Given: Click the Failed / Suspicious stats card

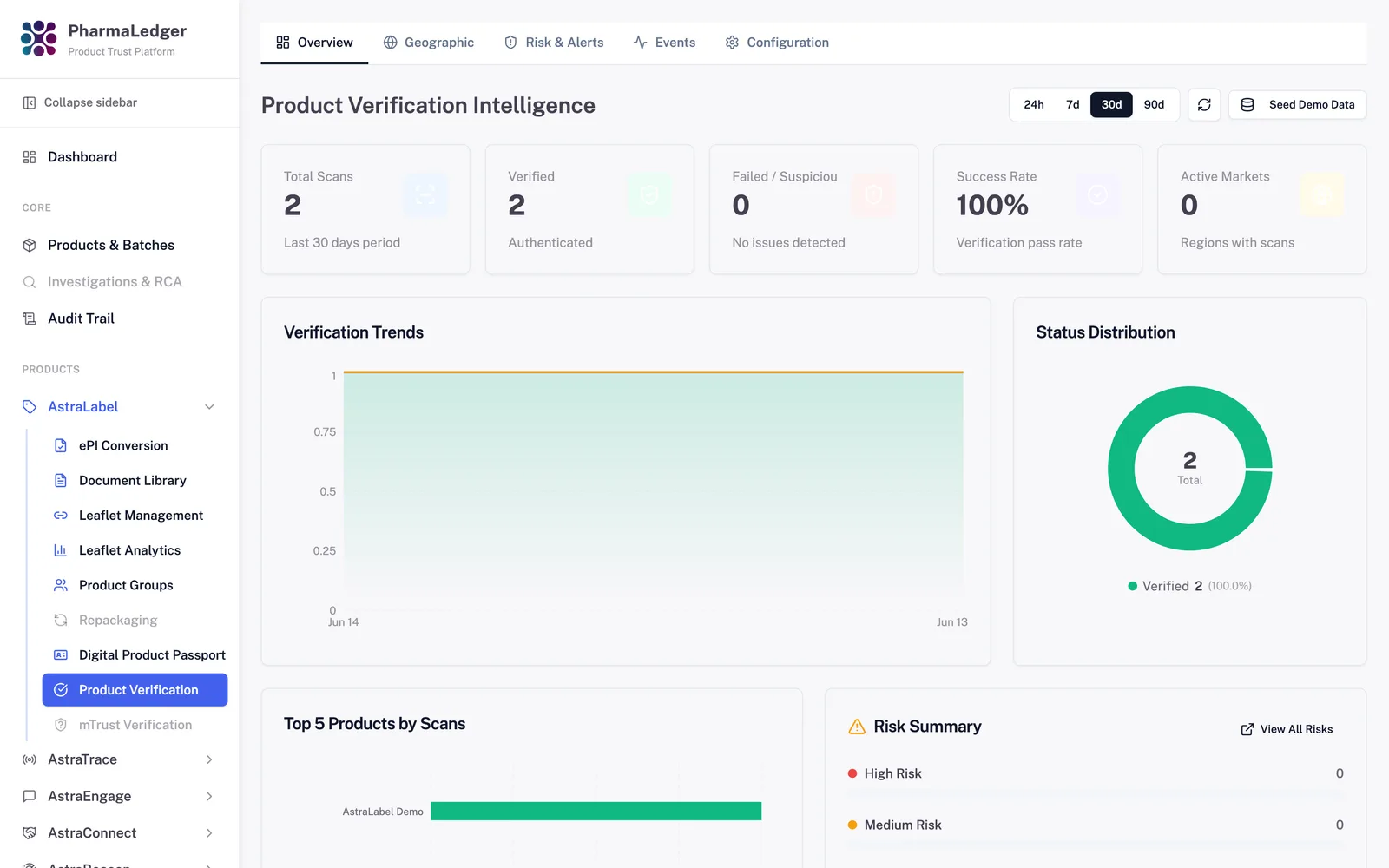Looking at the screenshot, I should (x=813, y=209).
